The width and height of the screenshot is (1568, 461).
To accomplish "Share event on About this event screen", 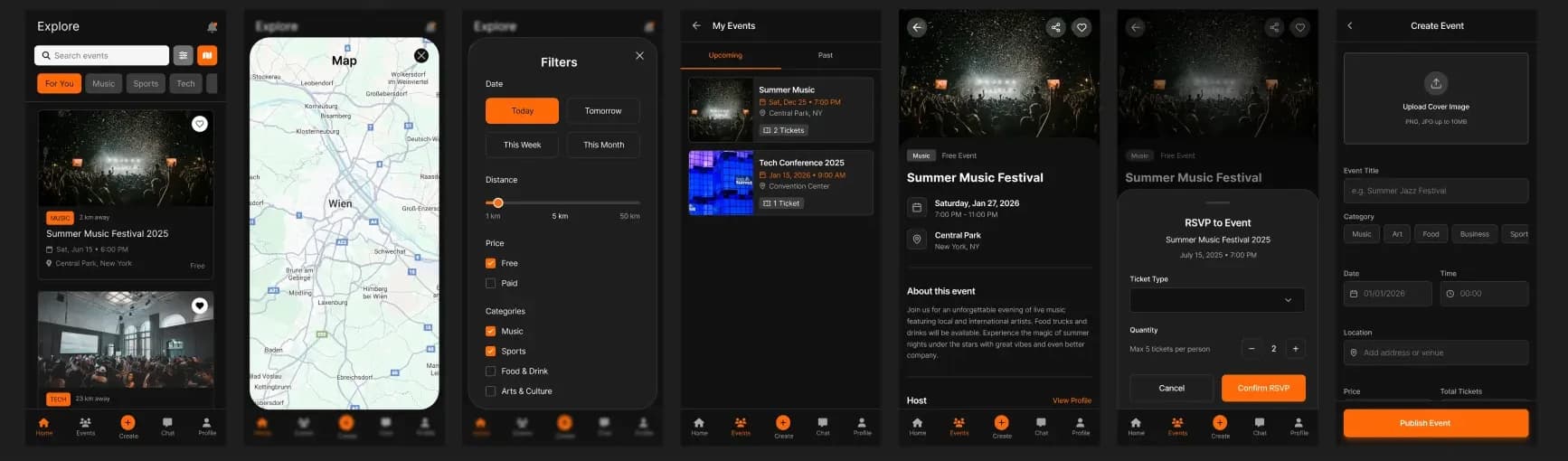I will click(x=1055, y=27).
